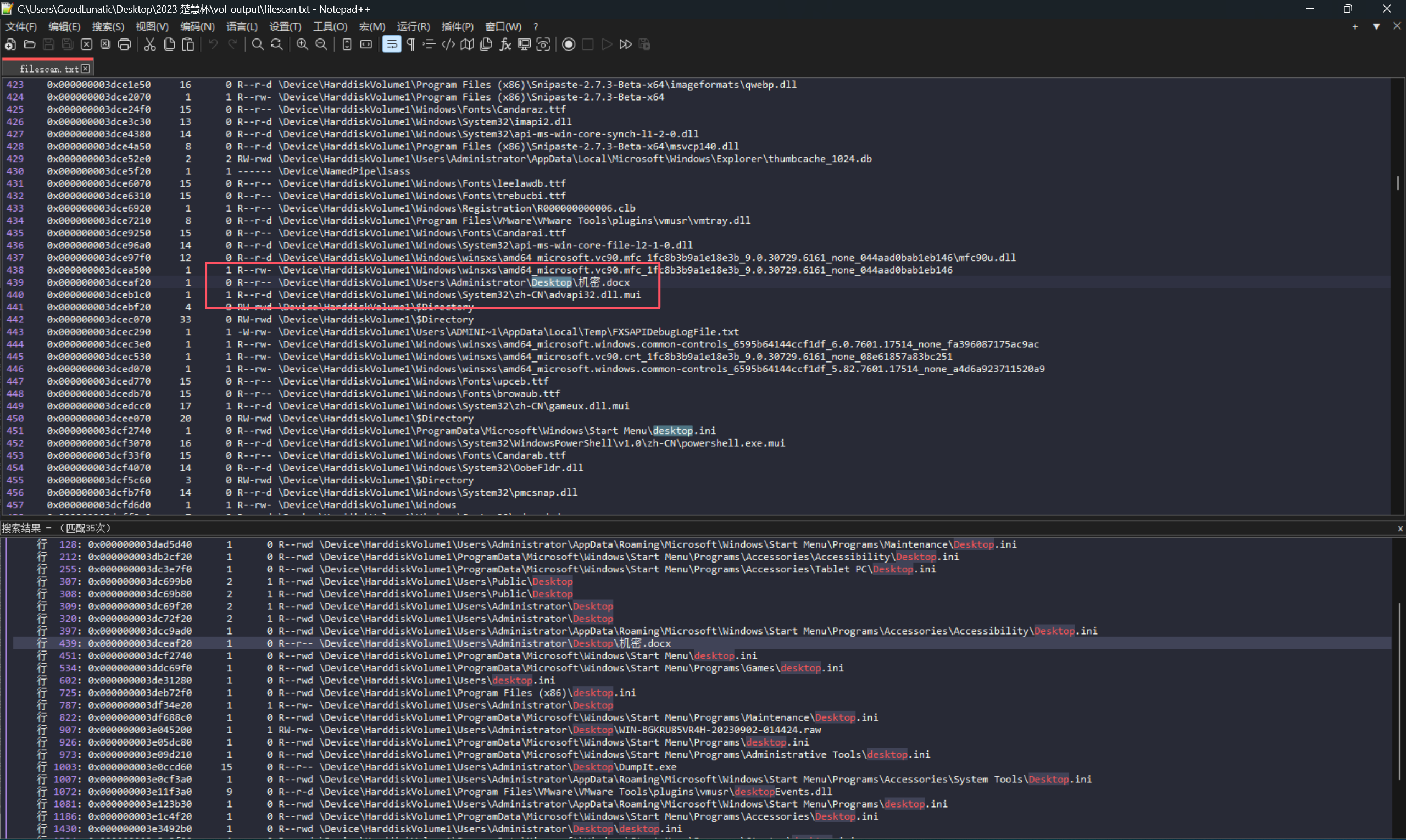Click the Cut scissors icon

pyautogui.click(x=149, y=44)
